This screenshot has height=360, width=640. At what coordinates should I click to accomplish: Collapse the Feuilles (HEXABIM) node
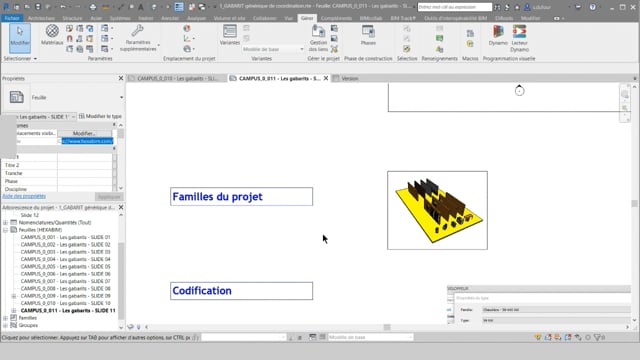(5, 230)
